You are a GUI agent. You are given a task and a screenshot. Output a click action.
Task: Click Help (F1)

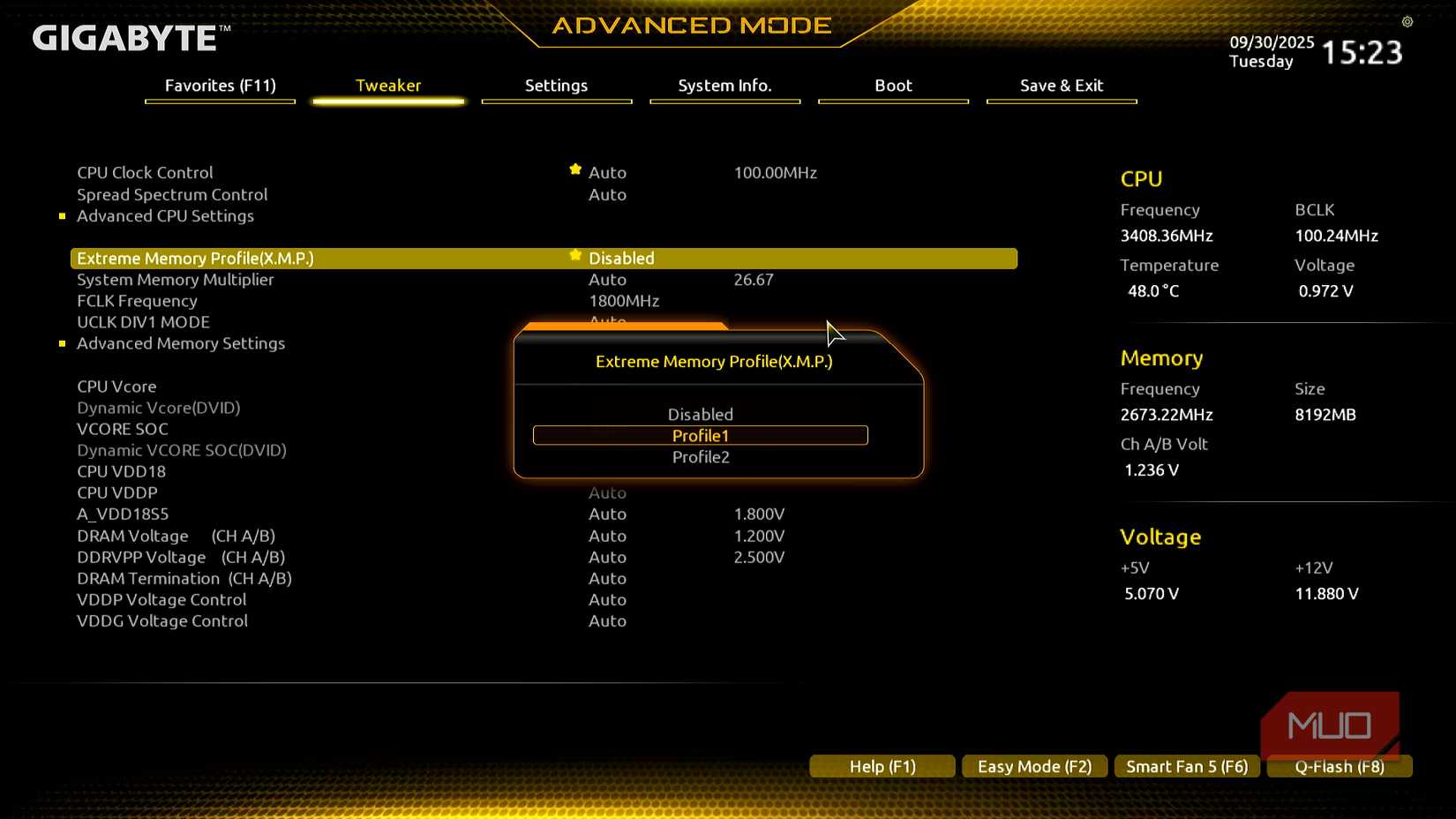coord(882,766)
